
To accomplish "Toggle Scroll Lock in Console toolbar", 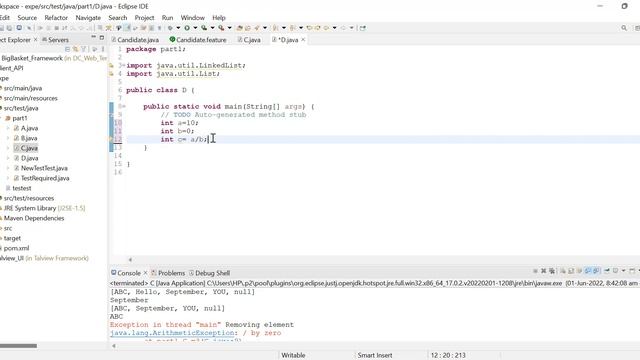I will (571, 271).
